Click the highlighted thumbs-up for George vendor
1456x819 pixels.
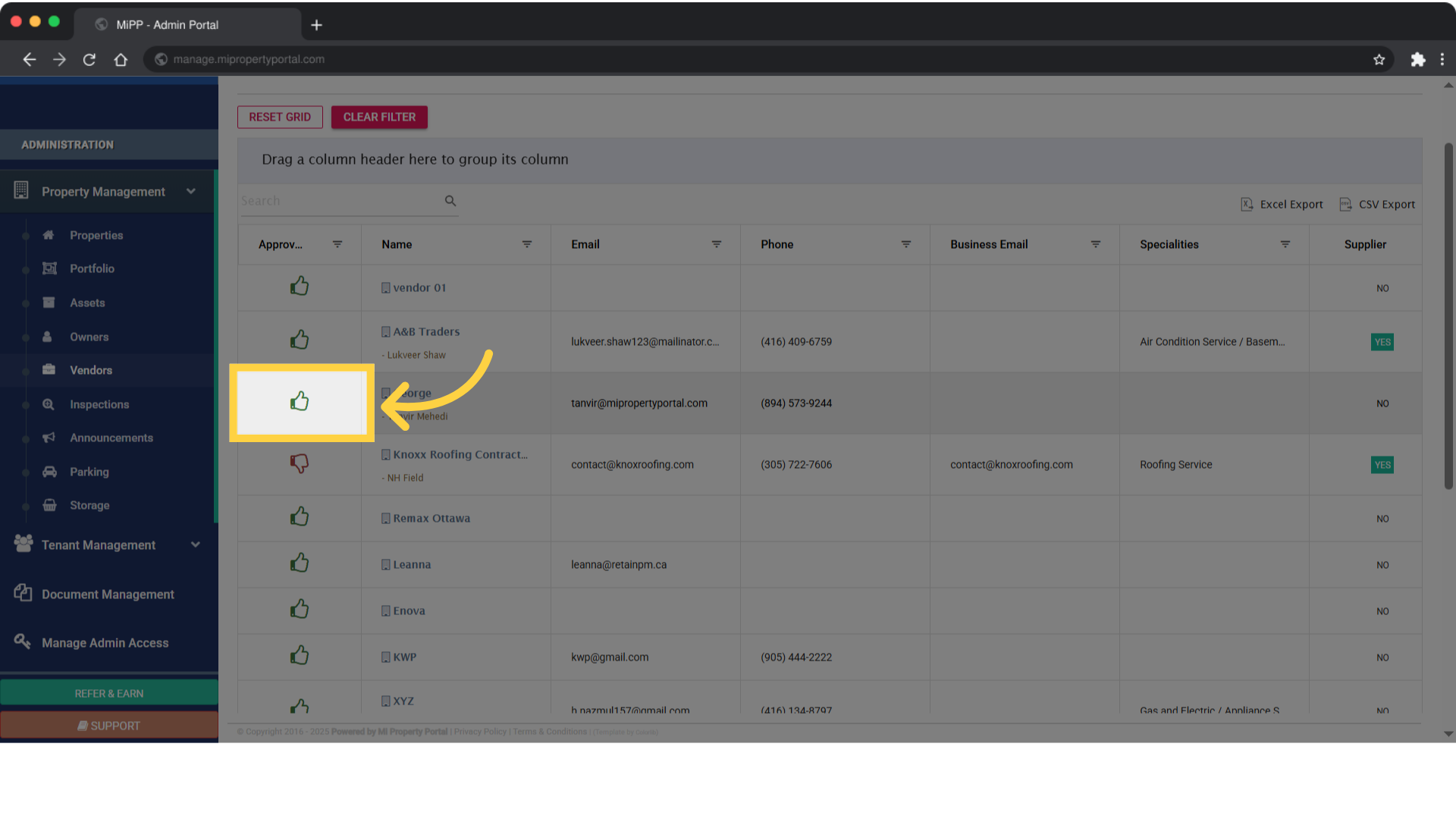click(x=300, y=401)
